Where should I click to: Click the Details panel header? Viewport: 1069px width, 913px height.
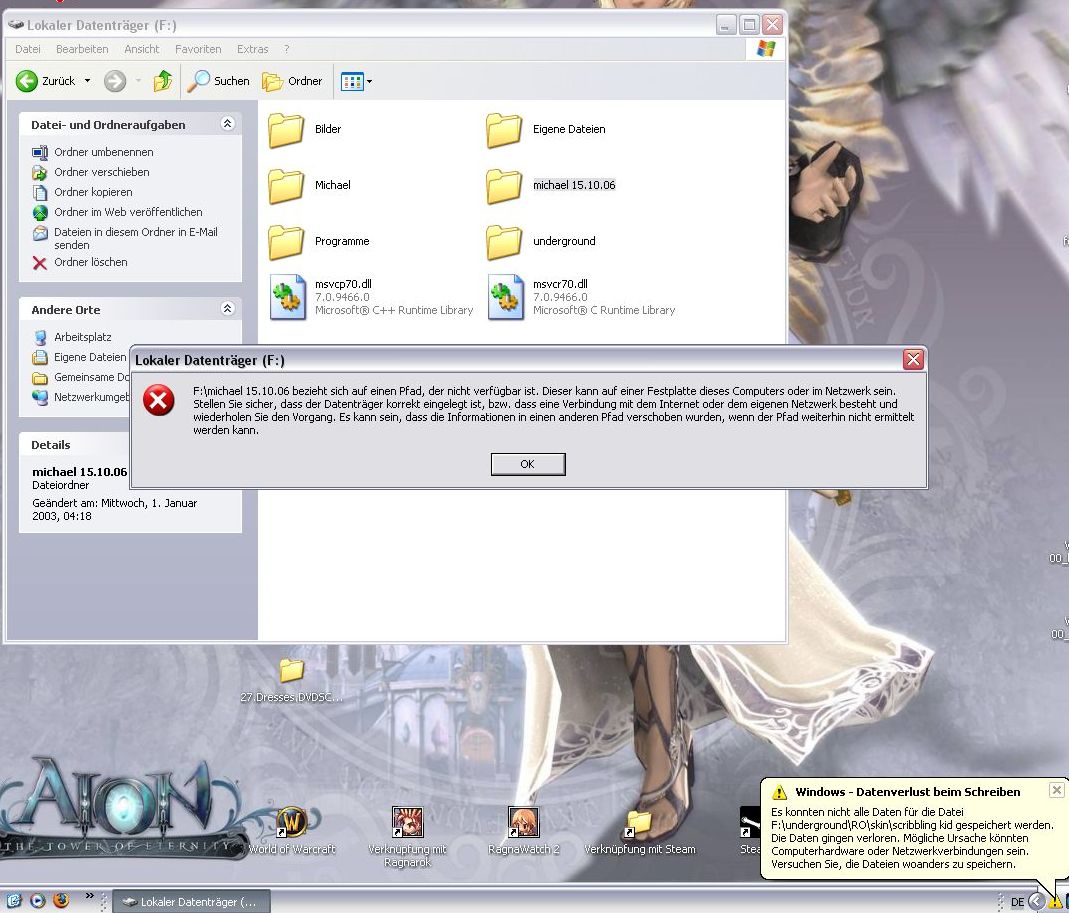click(x=75, y=445)
